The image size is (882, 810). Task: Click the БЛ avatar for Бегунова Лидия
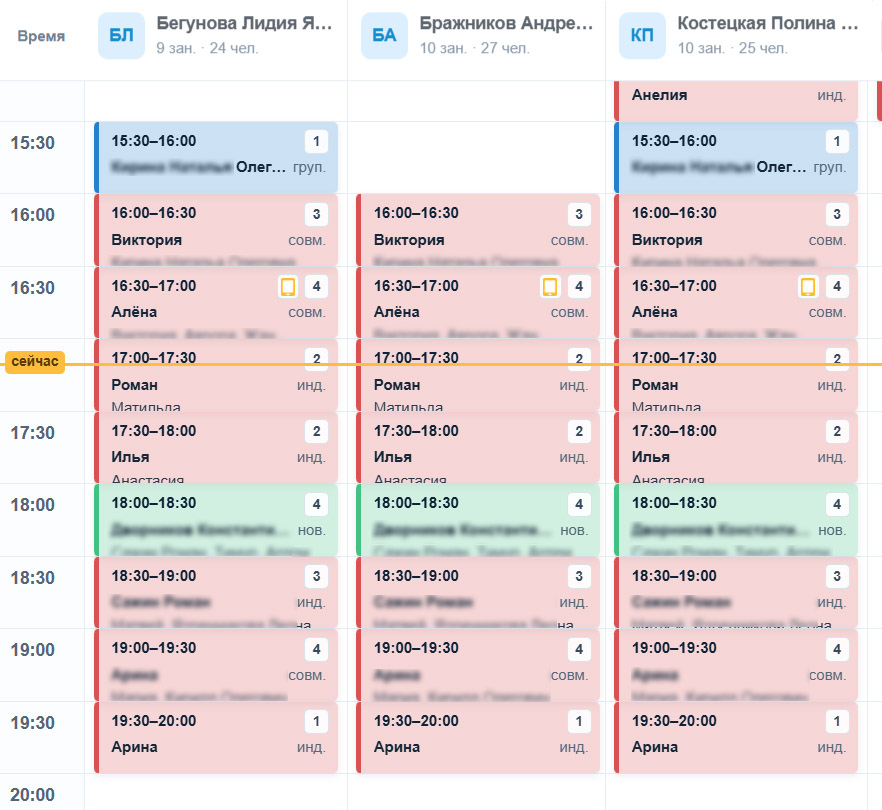click(x=121, y=35)
